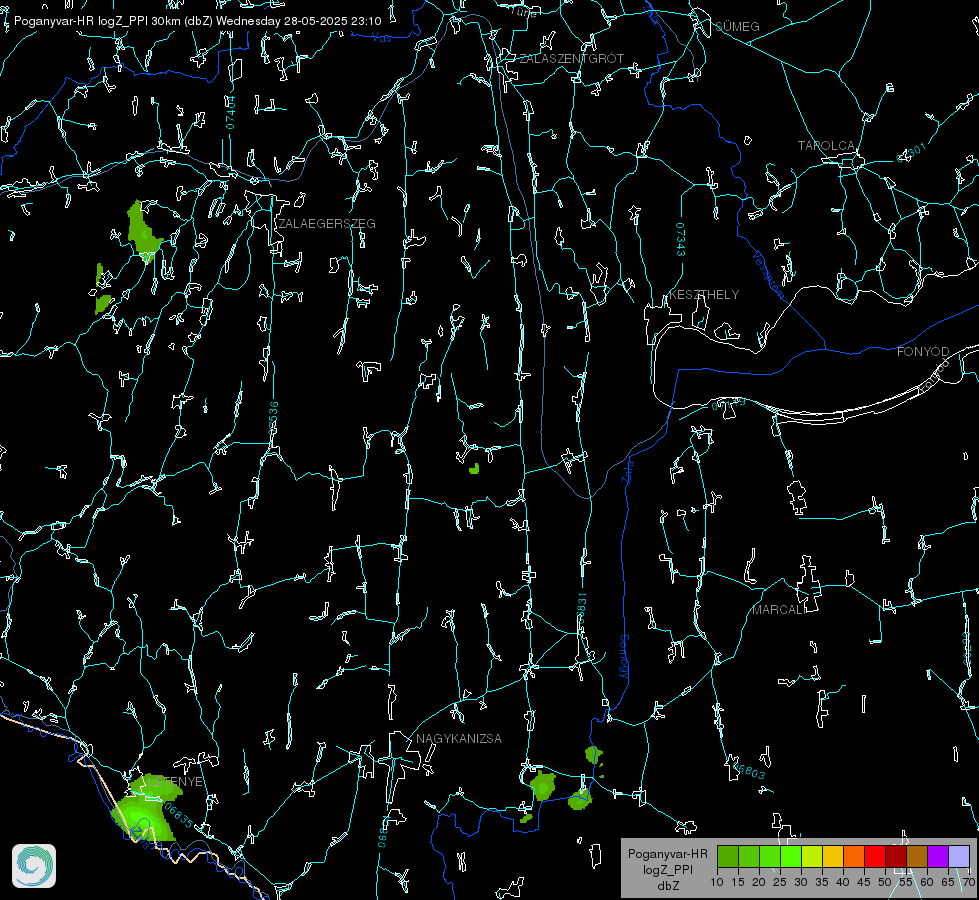979x900 pixels.
Task: Select the TAPOLCA city label
Action: [826, 146]
